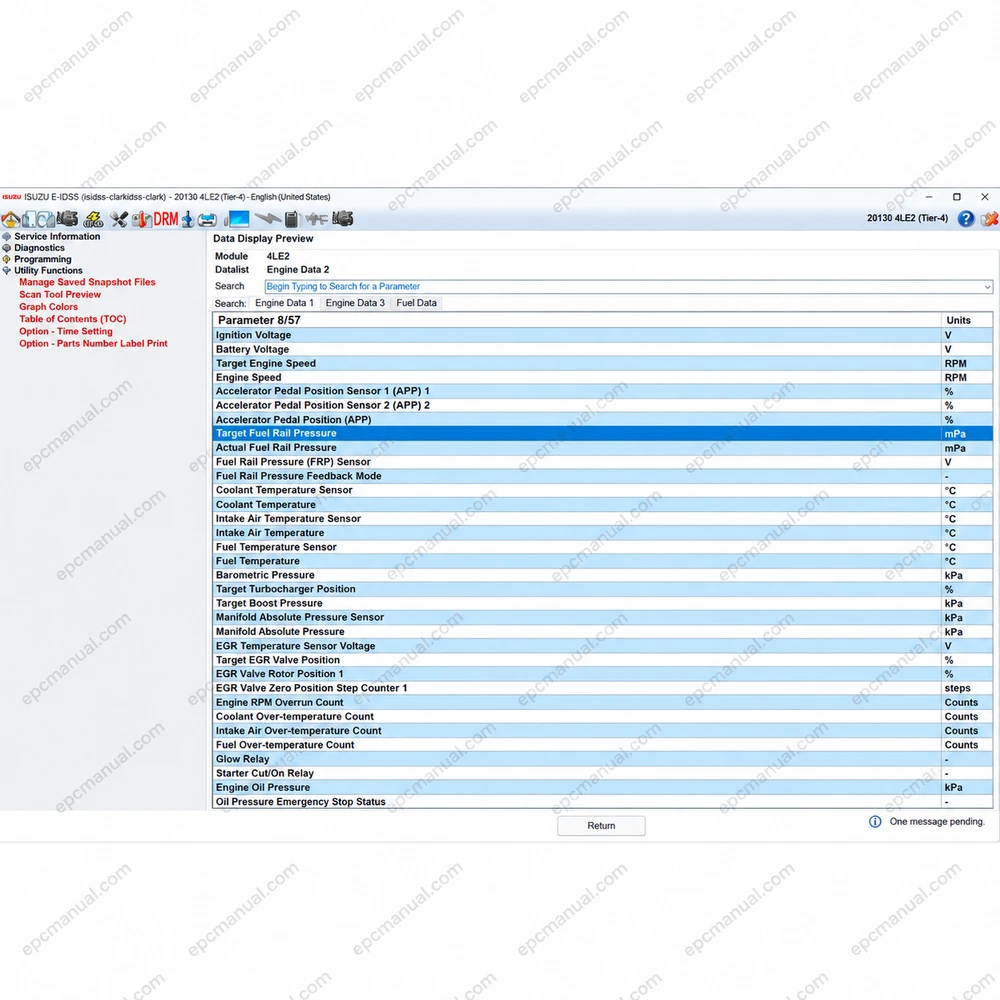Open Table of Contents (TOC)

tap(73, 319)
